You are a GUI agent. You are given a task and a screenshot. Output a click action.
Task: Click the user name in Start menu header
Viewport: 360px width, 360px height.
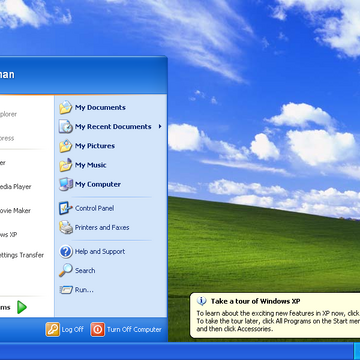(x=7, y=74)
